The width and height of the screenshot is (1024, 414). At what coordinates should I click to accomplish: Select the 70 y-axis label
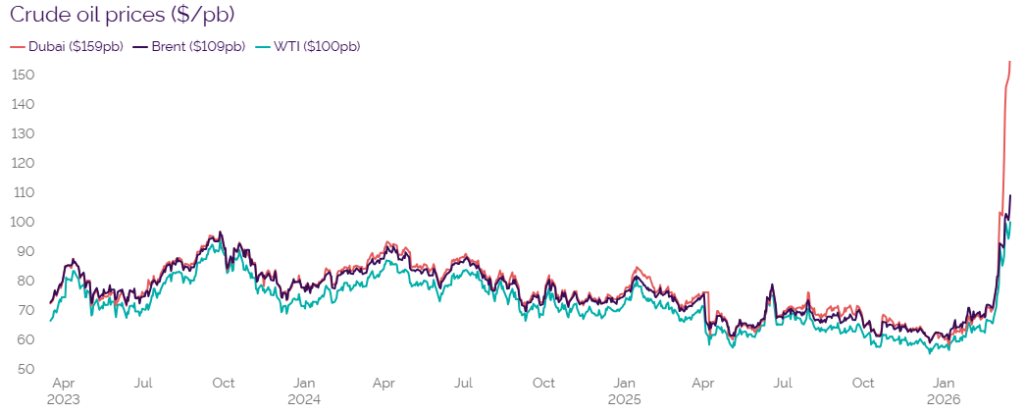[x=21, y=310]
